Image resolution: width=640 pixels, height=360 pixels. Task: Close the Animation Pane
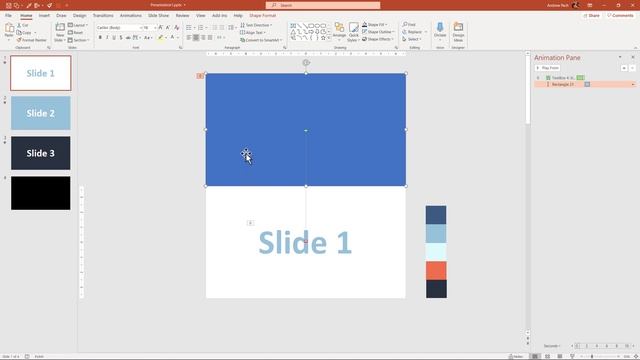633,58
